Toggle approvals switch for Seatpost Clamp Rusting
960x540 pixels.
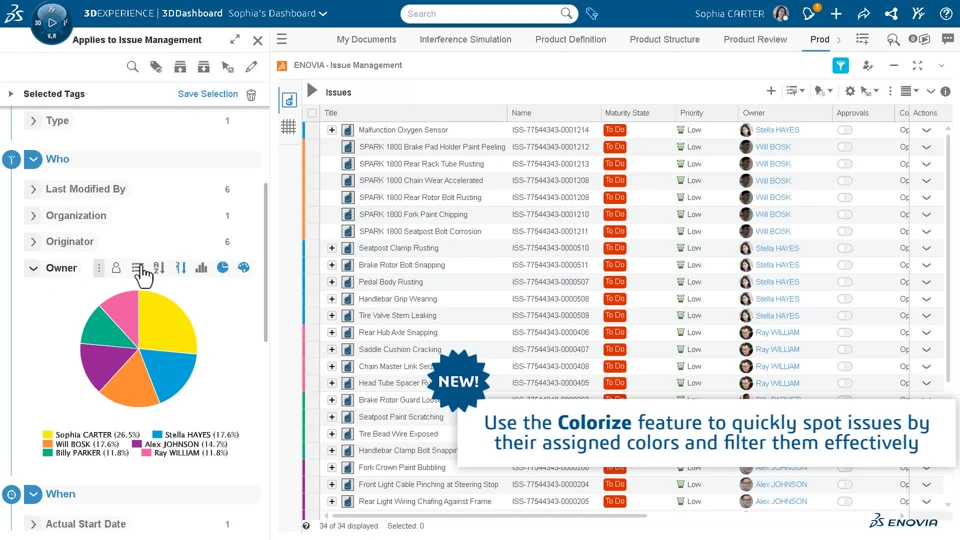845,248
